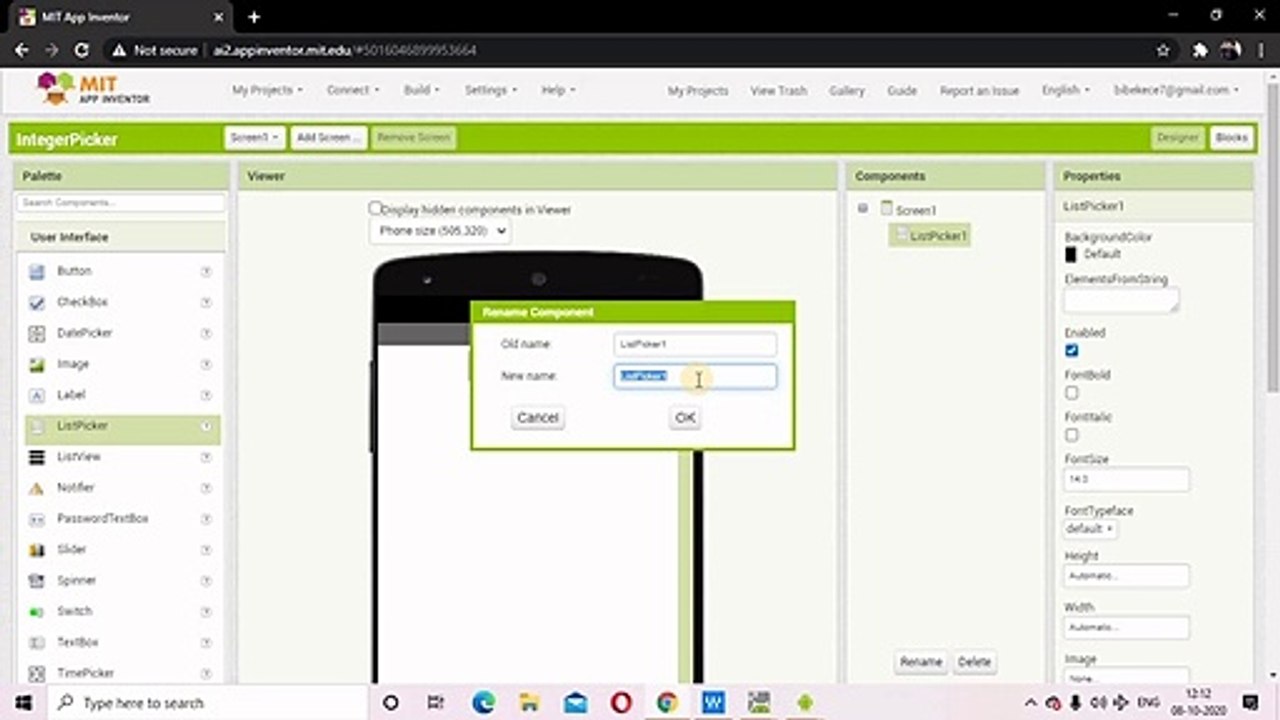The width and height of the screenshot is (1280, 720).
Task: Click Cancel in Rename Component dialog
Action: pos(538,417)
